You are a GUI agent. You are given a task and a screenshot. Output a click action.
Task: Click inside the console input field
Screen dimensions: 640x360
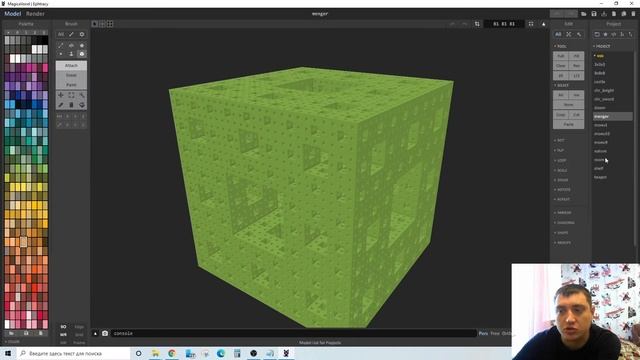[293, 333]
